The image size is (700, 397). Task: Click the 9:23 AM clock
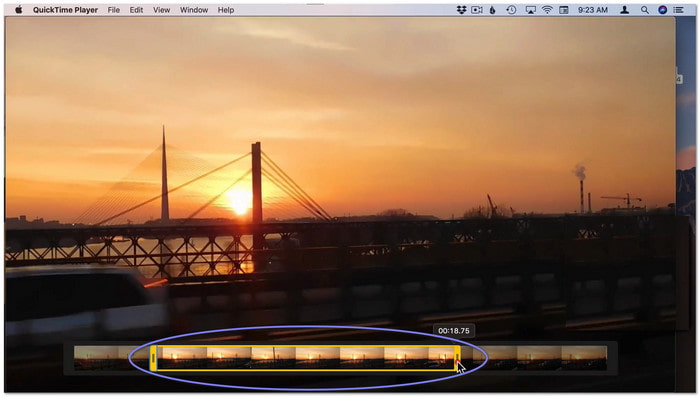point(592,10)
